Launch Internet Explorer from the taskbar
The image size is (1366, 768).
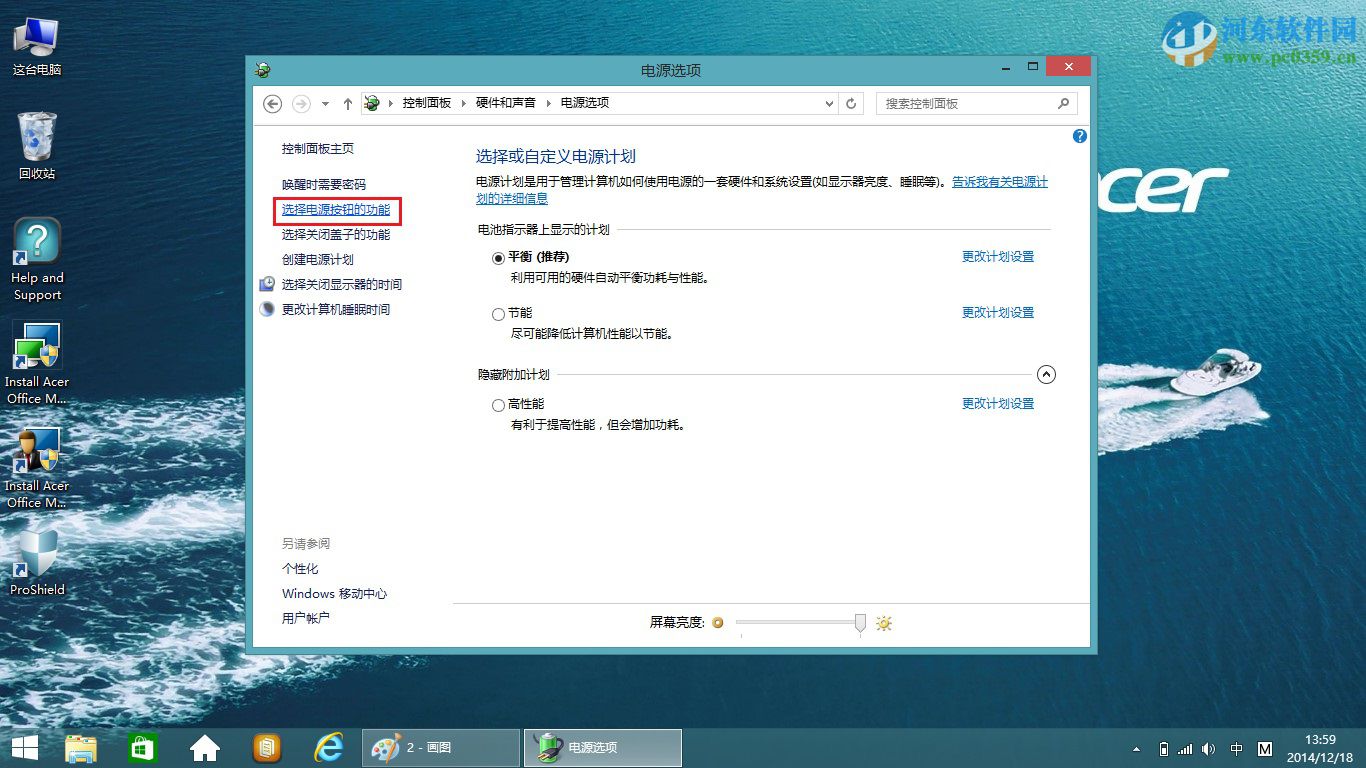click(330, 747)
